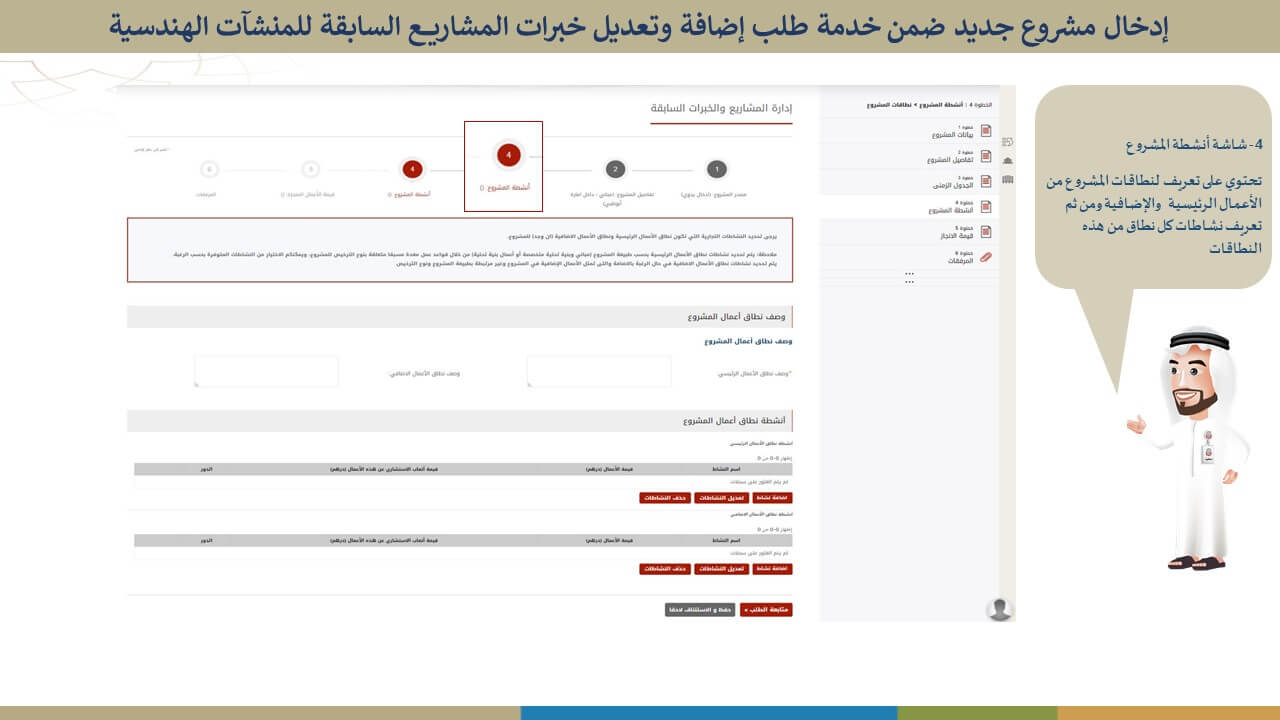Go to step 1 circle in the progress stepper
The height and width of the screenshot is (720, 1280).
click(x=715, y=169)
